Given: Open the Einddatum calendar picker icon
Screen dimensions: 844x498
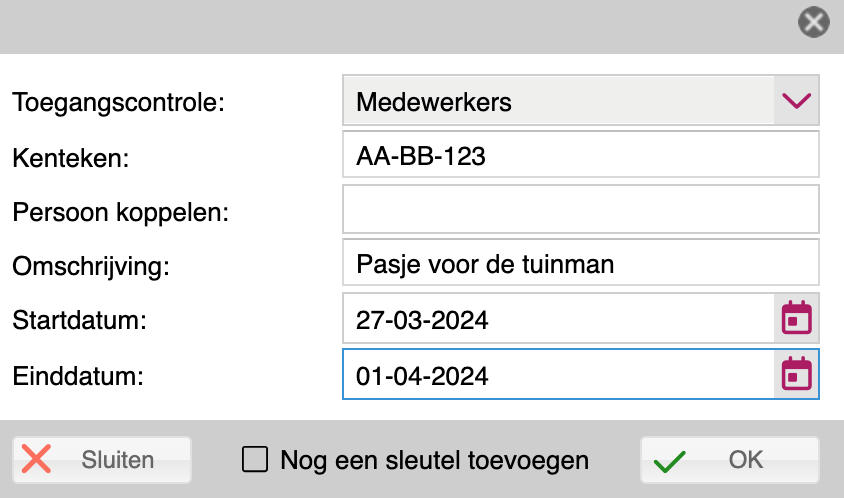Looking at the screenshot, I should 797,374.
